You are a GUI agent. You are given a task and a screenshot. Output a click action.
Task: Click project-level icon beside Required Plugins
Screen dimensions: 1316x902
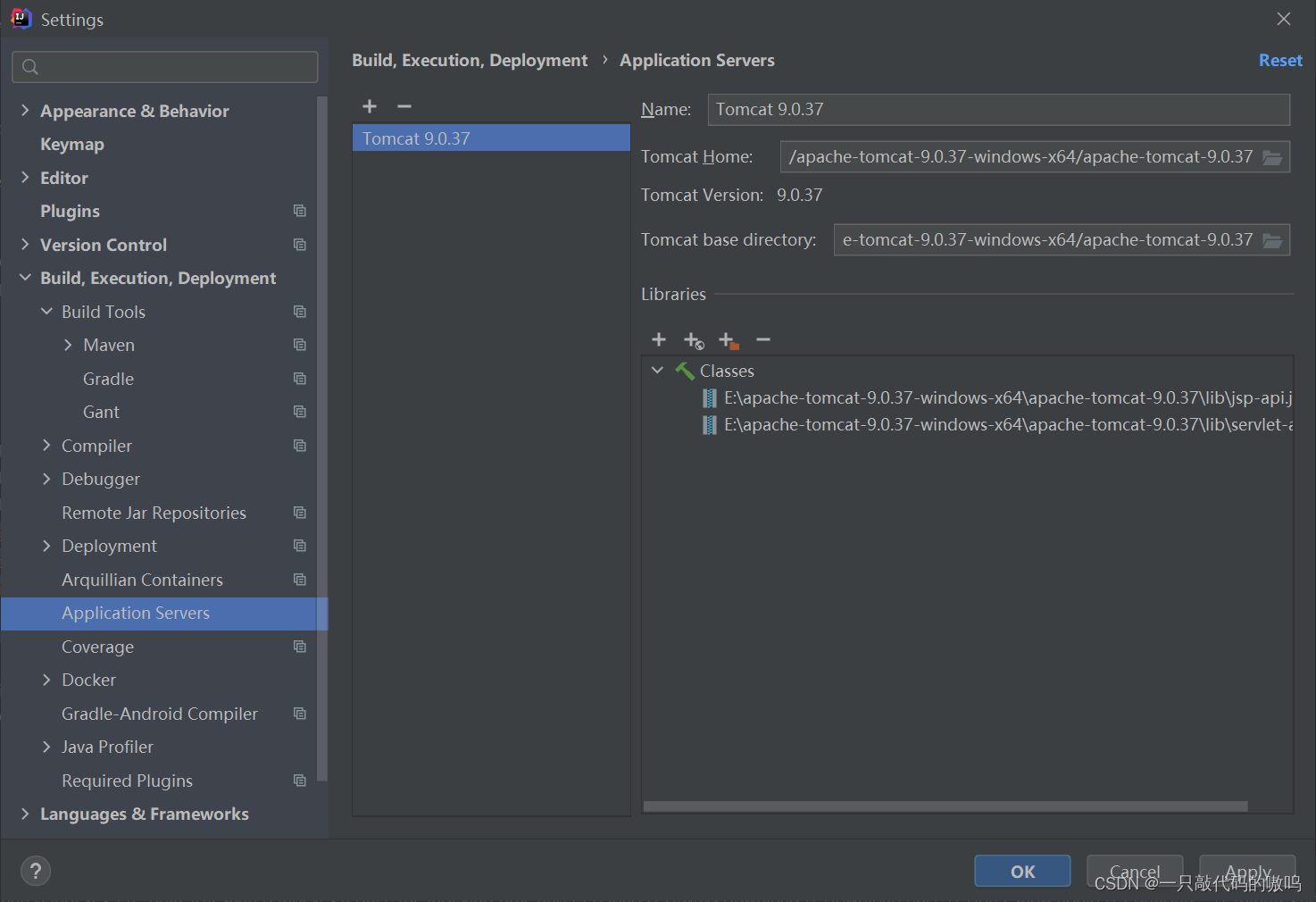tap(300, 781)
